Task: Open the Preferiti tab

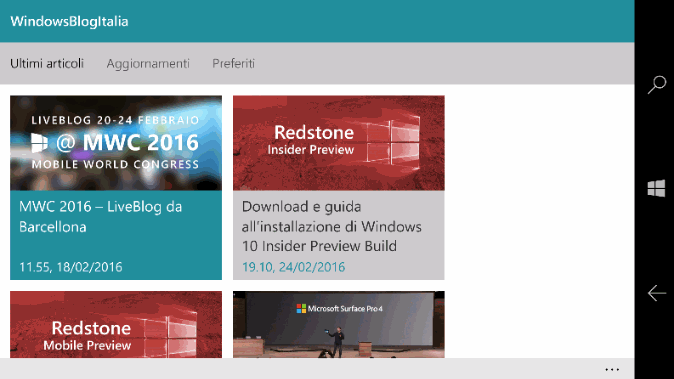Action: point(233,64)
